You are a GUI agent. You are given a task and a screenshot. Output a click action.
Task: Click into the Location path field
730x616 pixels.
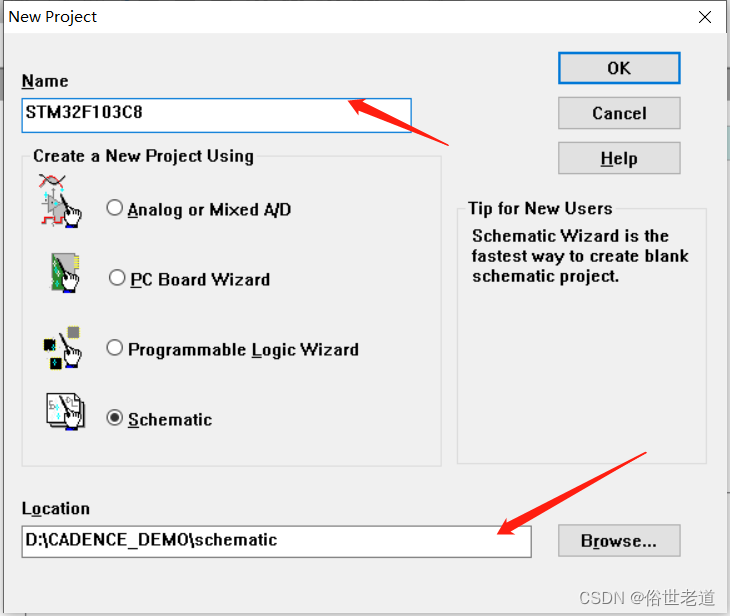coord(277,542)
